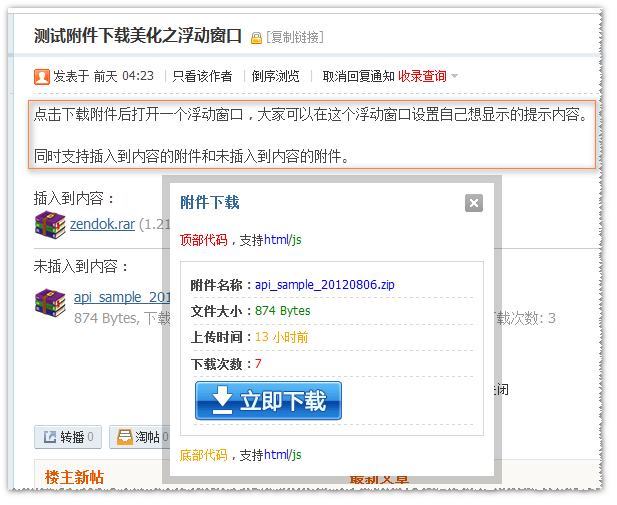This screenshot has height=505, width=617.
Task: Open the zendok.rar attachment link
Action: 102,224
